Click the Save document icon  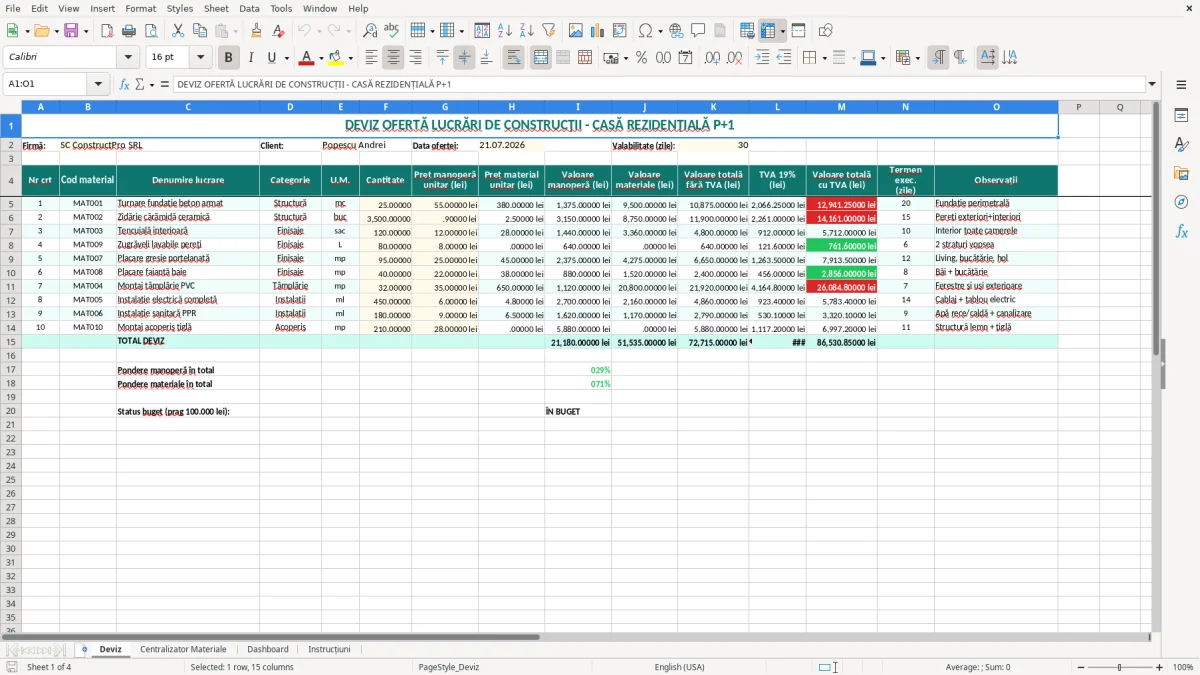[x=71, y=31]
